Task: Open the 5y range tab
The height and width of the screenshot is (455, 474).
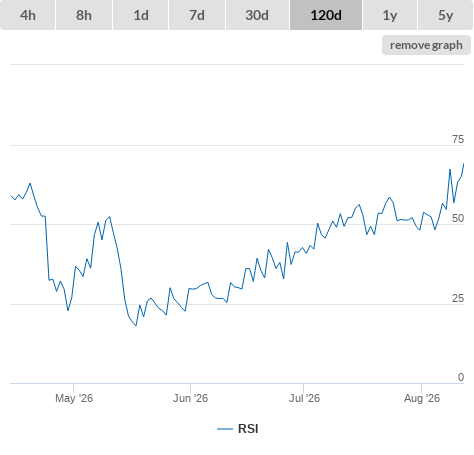Action: (446, 15)
